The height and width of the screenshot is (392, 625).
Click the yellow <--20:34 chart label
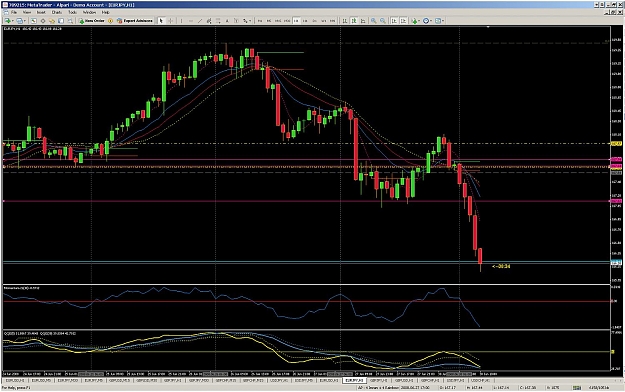pos(501,266)
